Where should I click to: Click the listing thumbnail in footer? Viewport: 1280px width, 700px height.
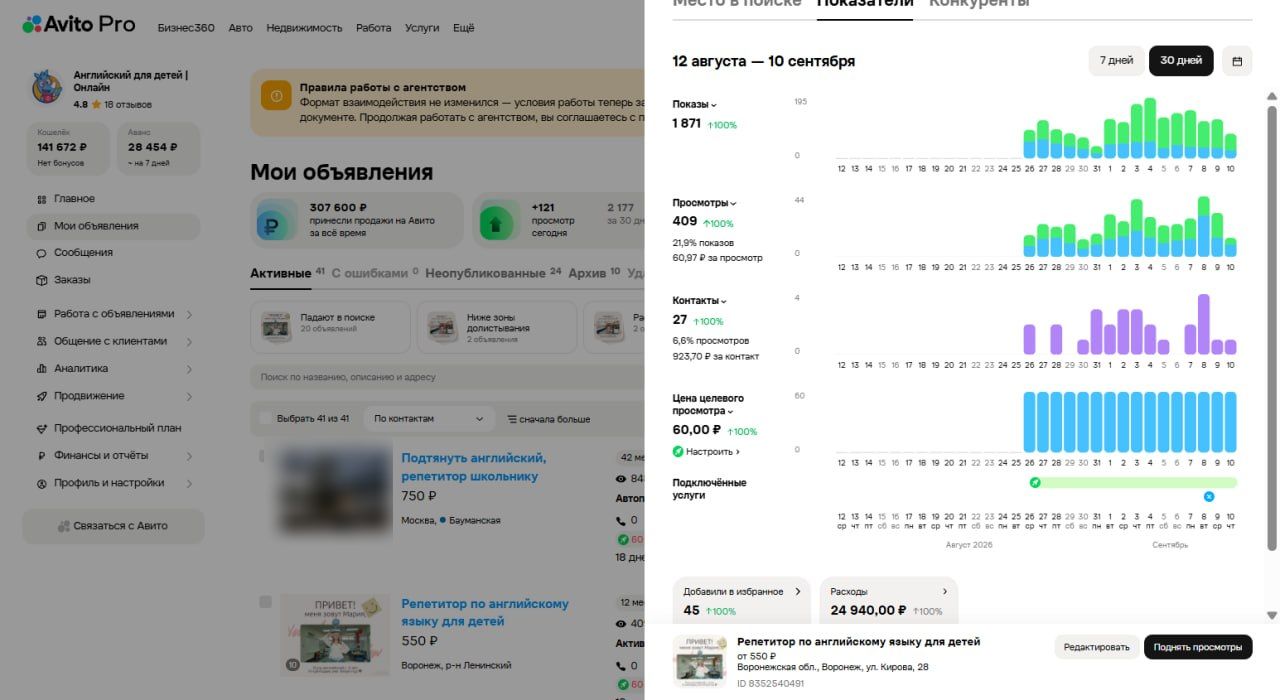pyautogui.click(x=700, y=660)
